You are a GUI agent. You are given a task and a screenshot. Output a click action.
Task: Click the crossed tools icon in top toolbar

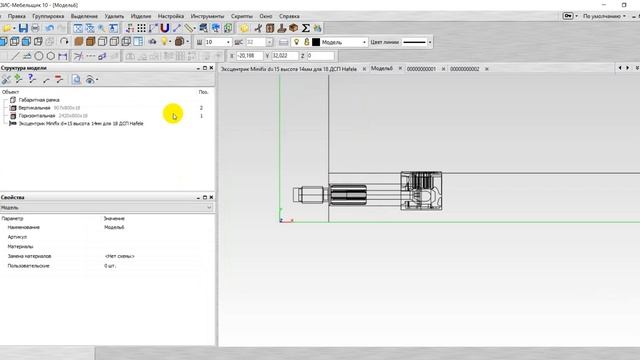258,28
